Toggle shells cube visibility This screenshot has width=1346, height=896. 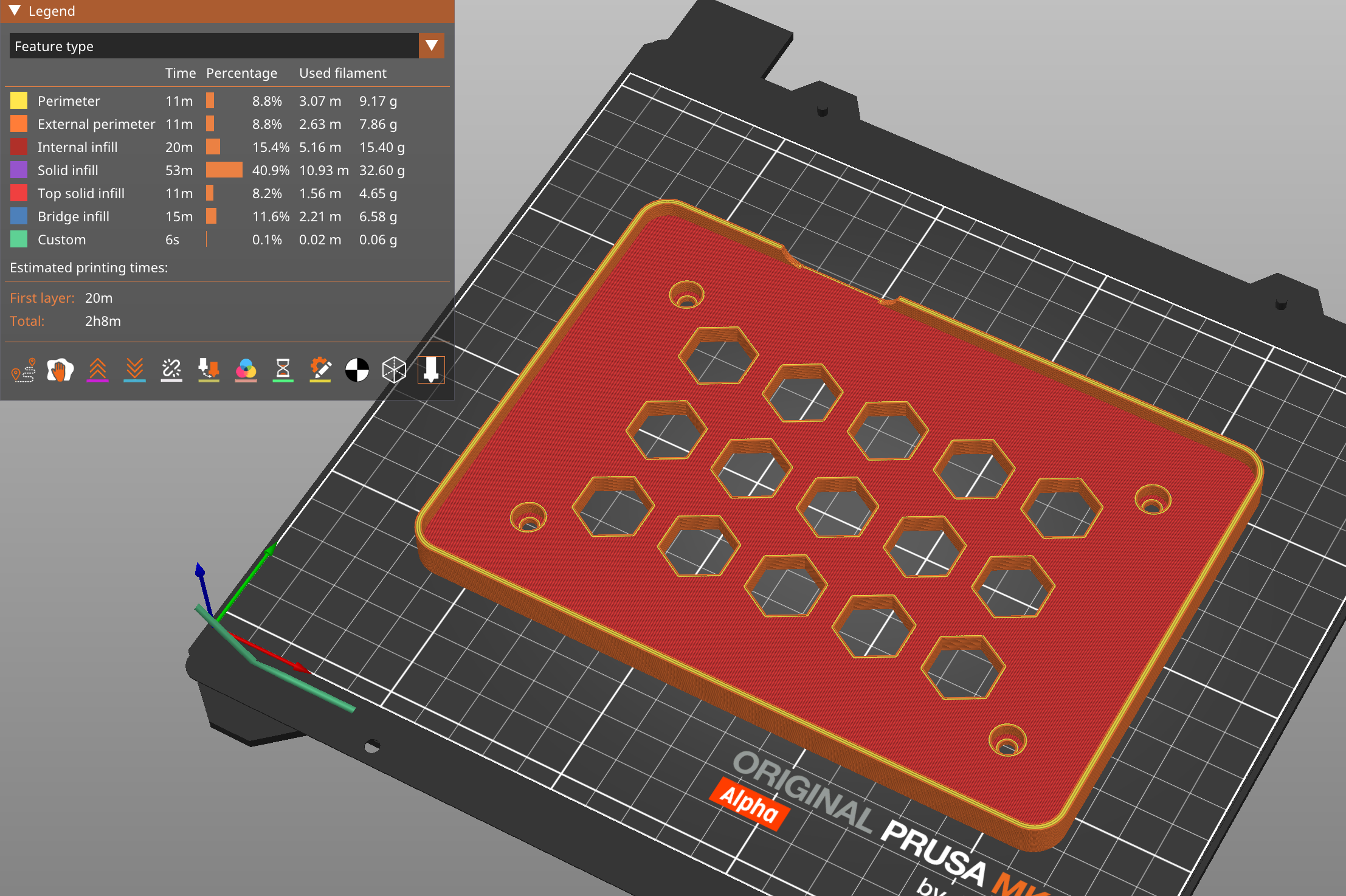click(394, 370)
